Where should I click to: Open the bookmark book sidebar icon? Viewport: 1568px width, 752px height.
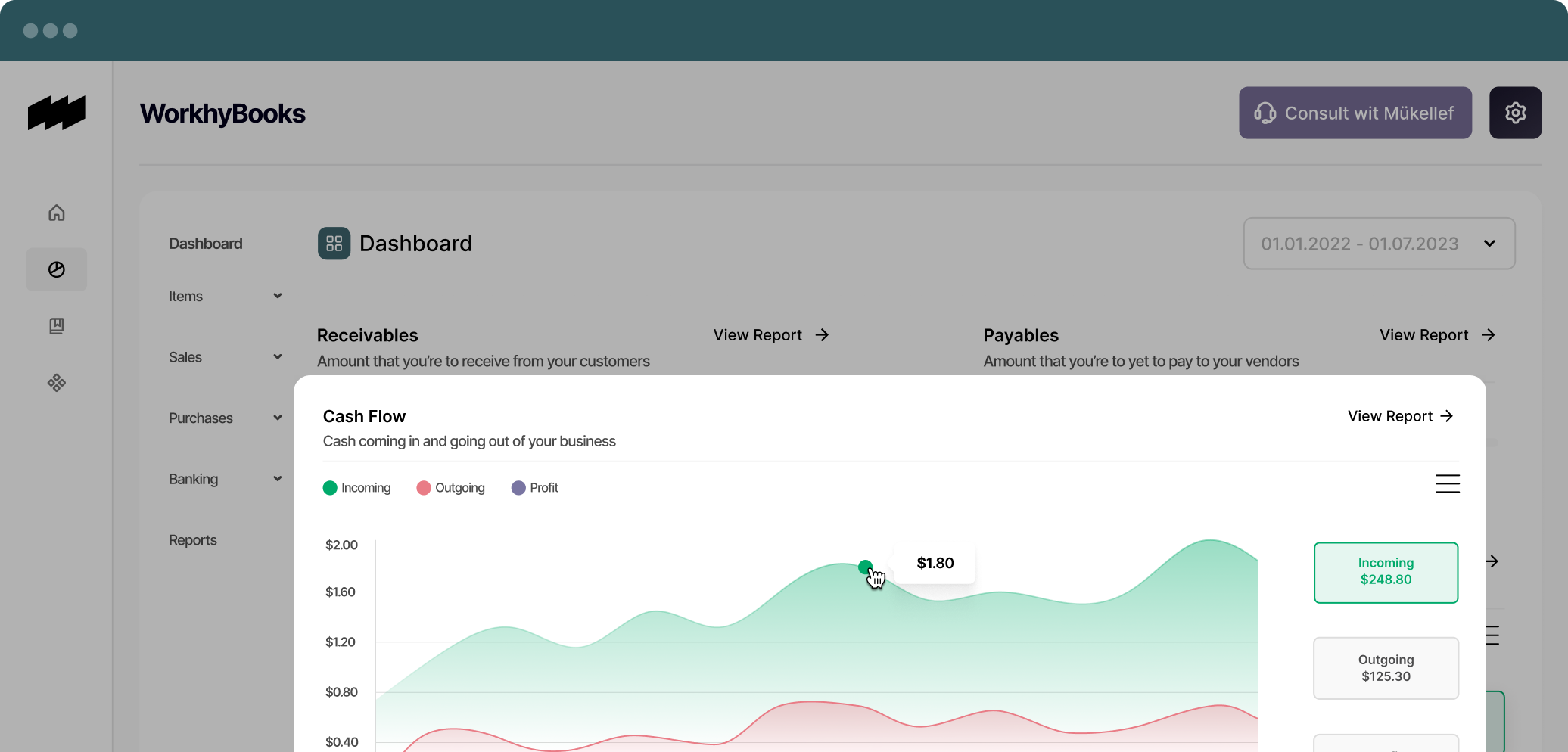point(57,326)
